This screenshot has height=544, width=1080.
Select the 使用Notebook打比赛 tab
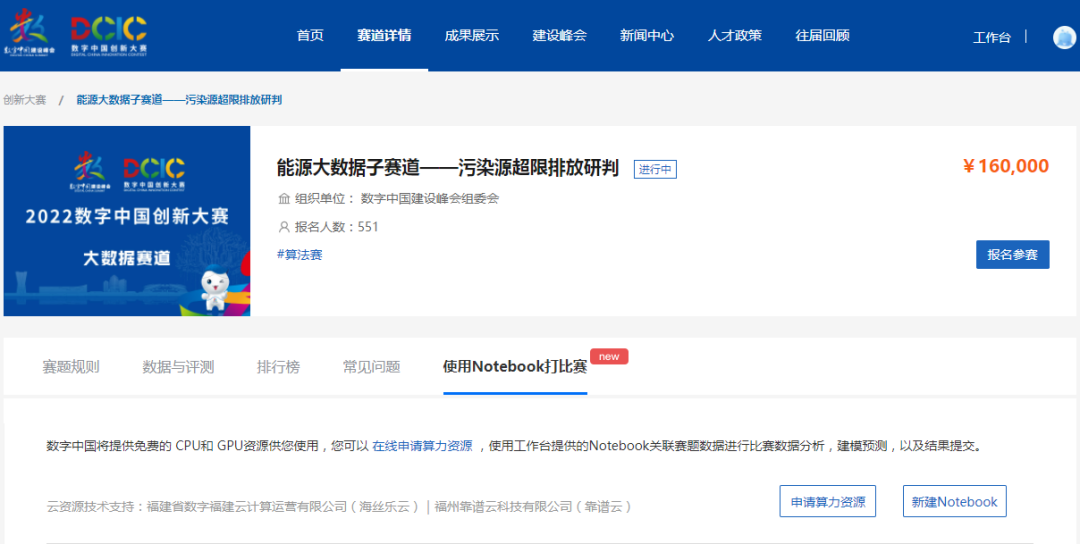click(x=515, y=367)
